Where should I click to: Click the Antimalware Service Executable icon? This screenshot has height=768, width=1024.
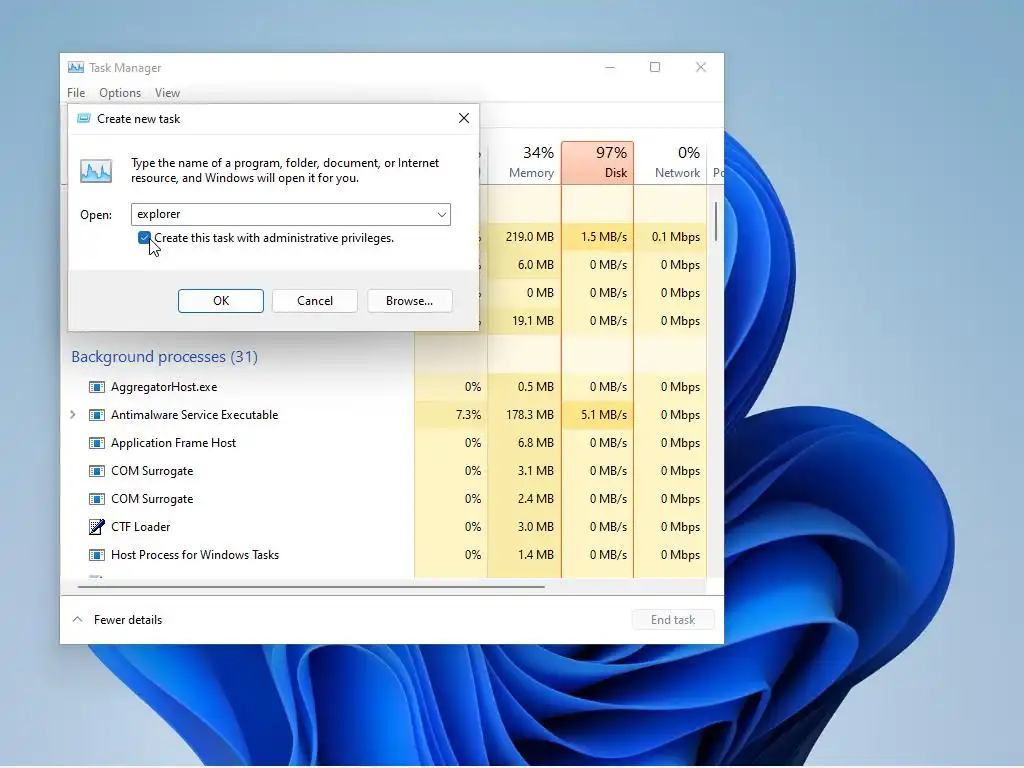point(97,415)
